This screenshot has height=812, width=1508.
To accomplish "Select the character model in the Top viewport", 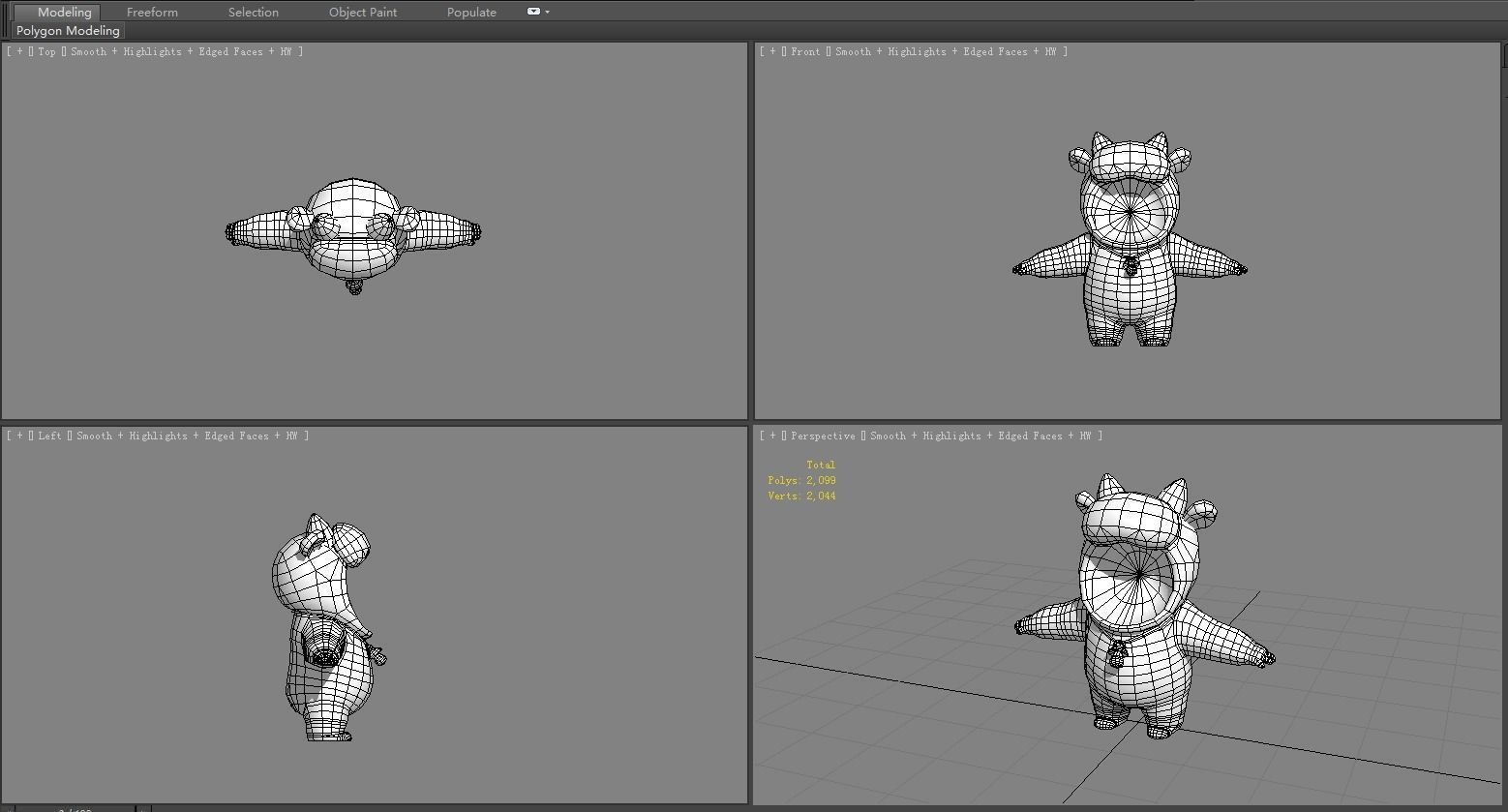I will coord(353,232).
